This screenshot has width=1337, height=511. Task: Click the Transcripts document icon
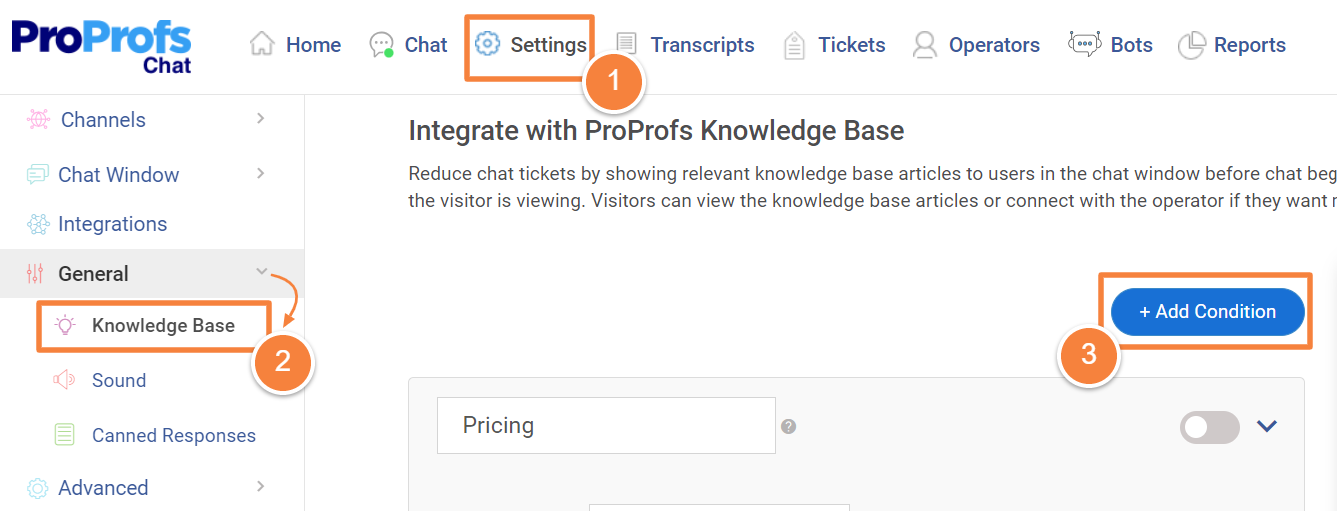[x=626, y=45]
